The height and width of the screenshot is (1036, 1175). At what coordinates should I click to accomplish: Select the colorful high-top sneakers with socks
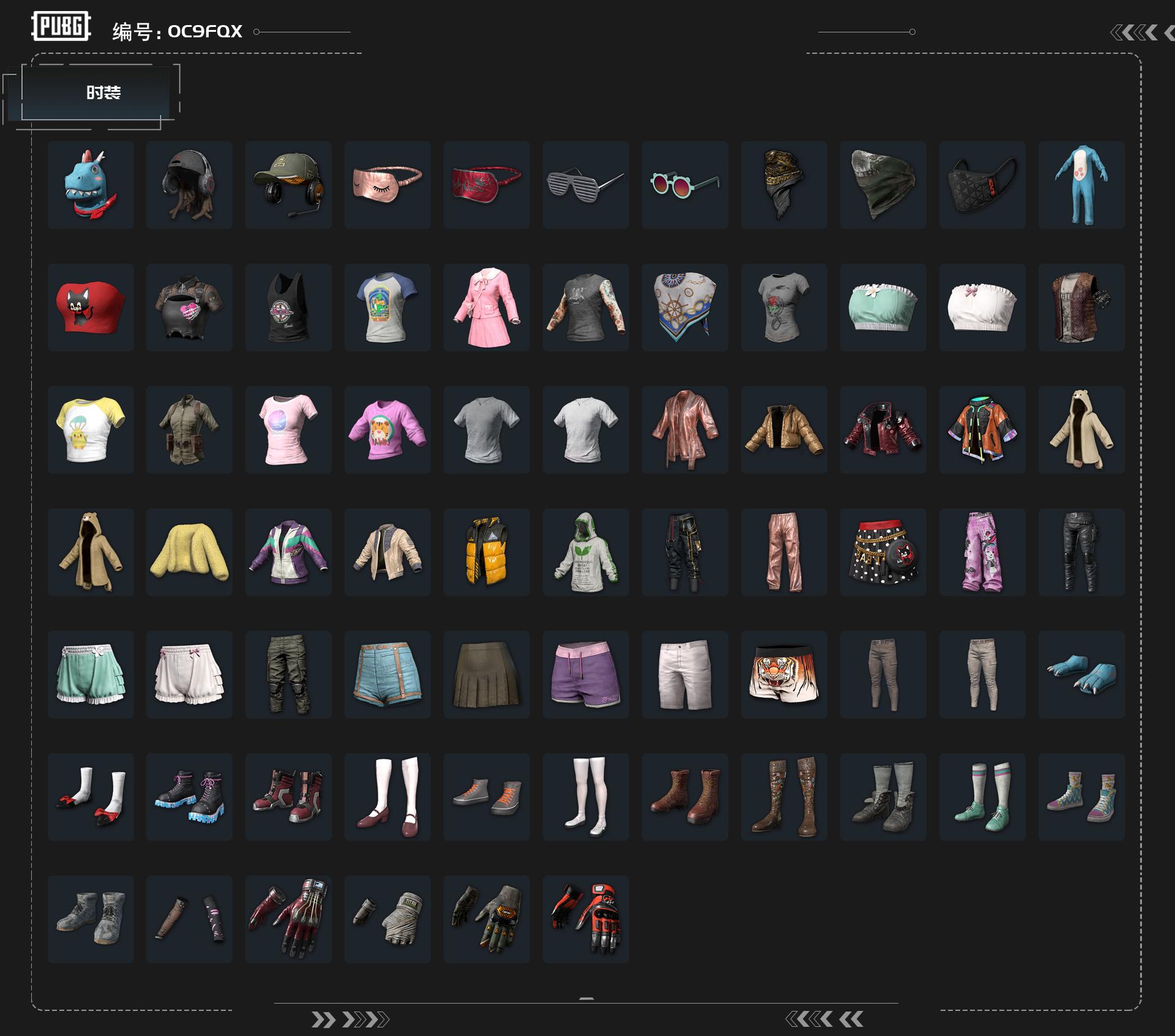pos(1081,797)
